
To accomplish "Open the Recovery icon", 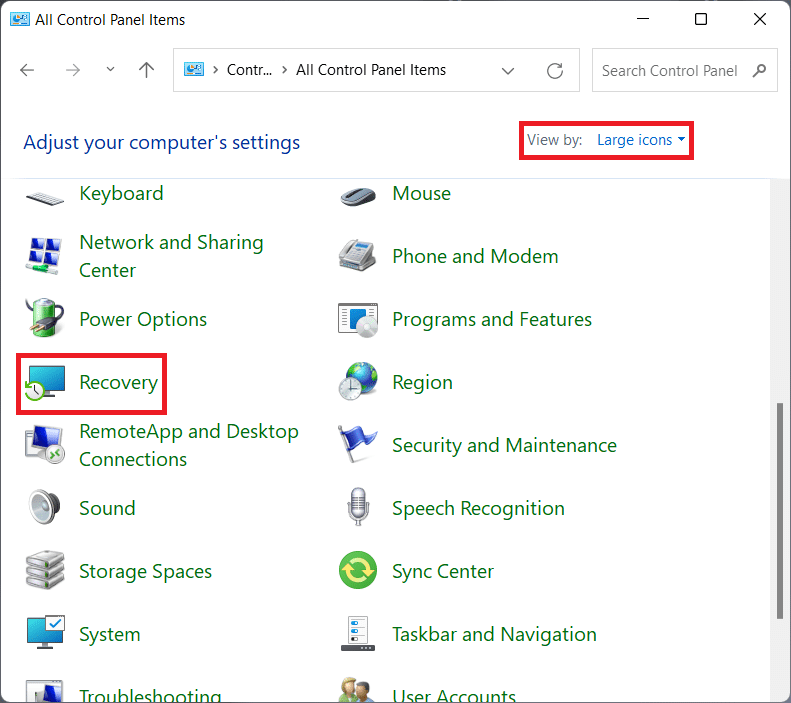I will point(45,383).
